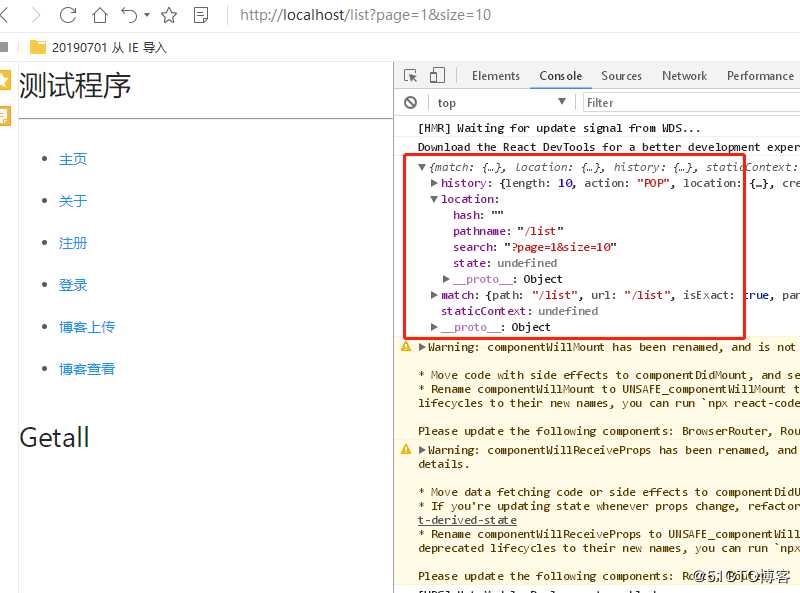Image resolution: width=800 pixels, height=593 pixels.
Task: Open reading mode note icon
Action: pyautogui.click(x=201, y=15)
